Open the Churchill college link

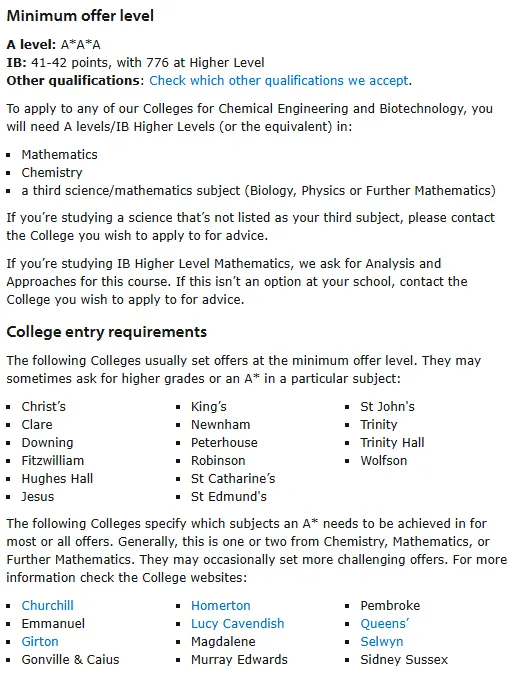click(x=48, y=605)
